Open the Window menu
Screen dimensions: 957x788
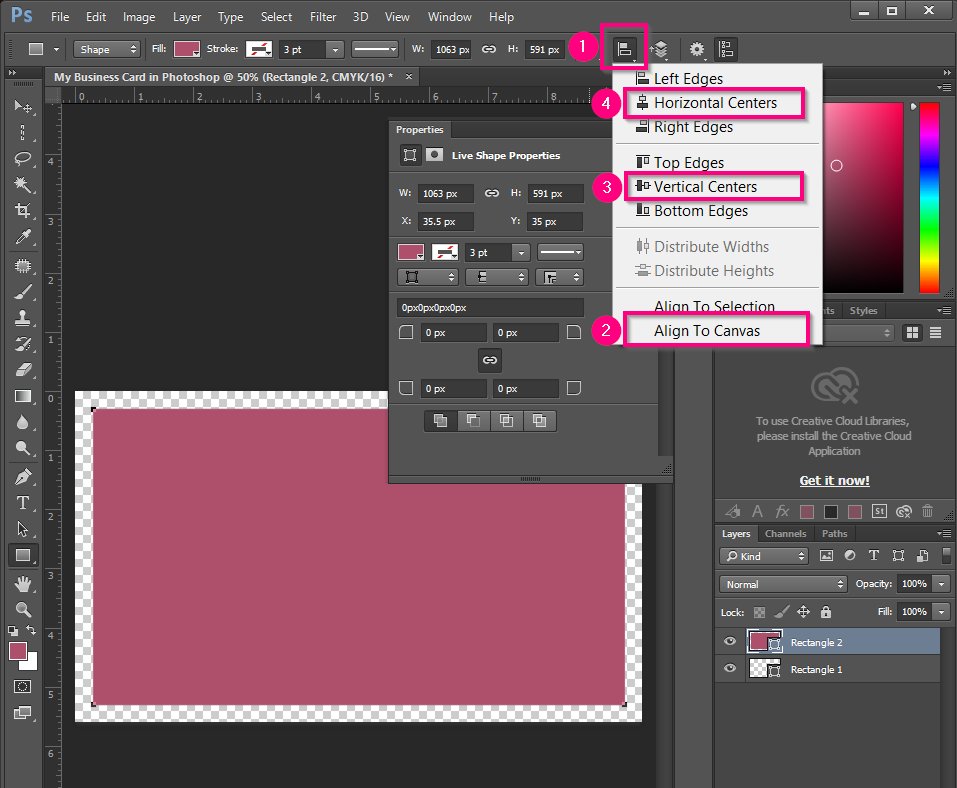(x=449, y=16)
